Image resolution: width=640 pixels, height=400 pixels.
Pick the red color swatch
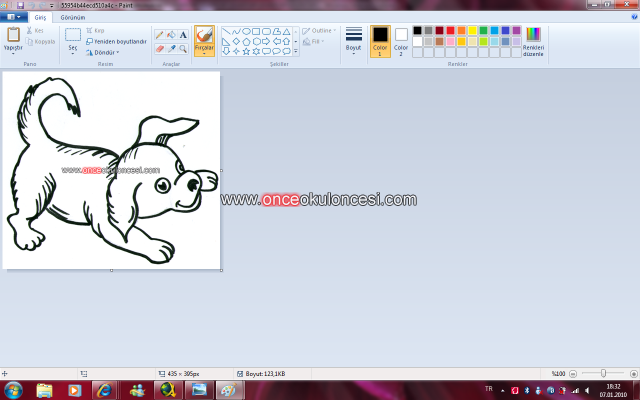tap(451, 31)
